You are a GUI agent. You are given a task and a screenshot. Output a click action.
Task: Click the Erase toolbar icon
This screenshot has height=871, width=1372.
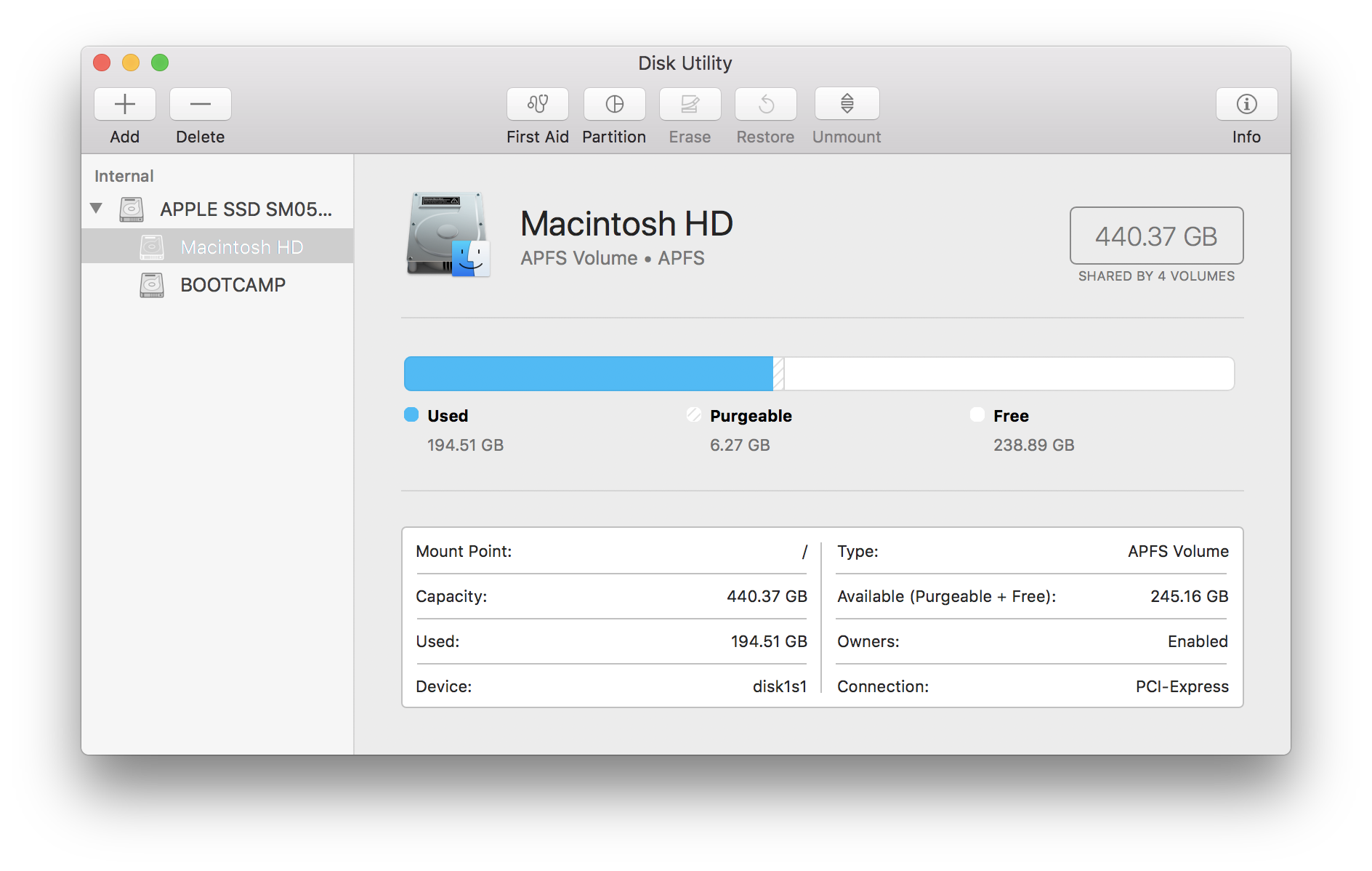tap(690, 104)
